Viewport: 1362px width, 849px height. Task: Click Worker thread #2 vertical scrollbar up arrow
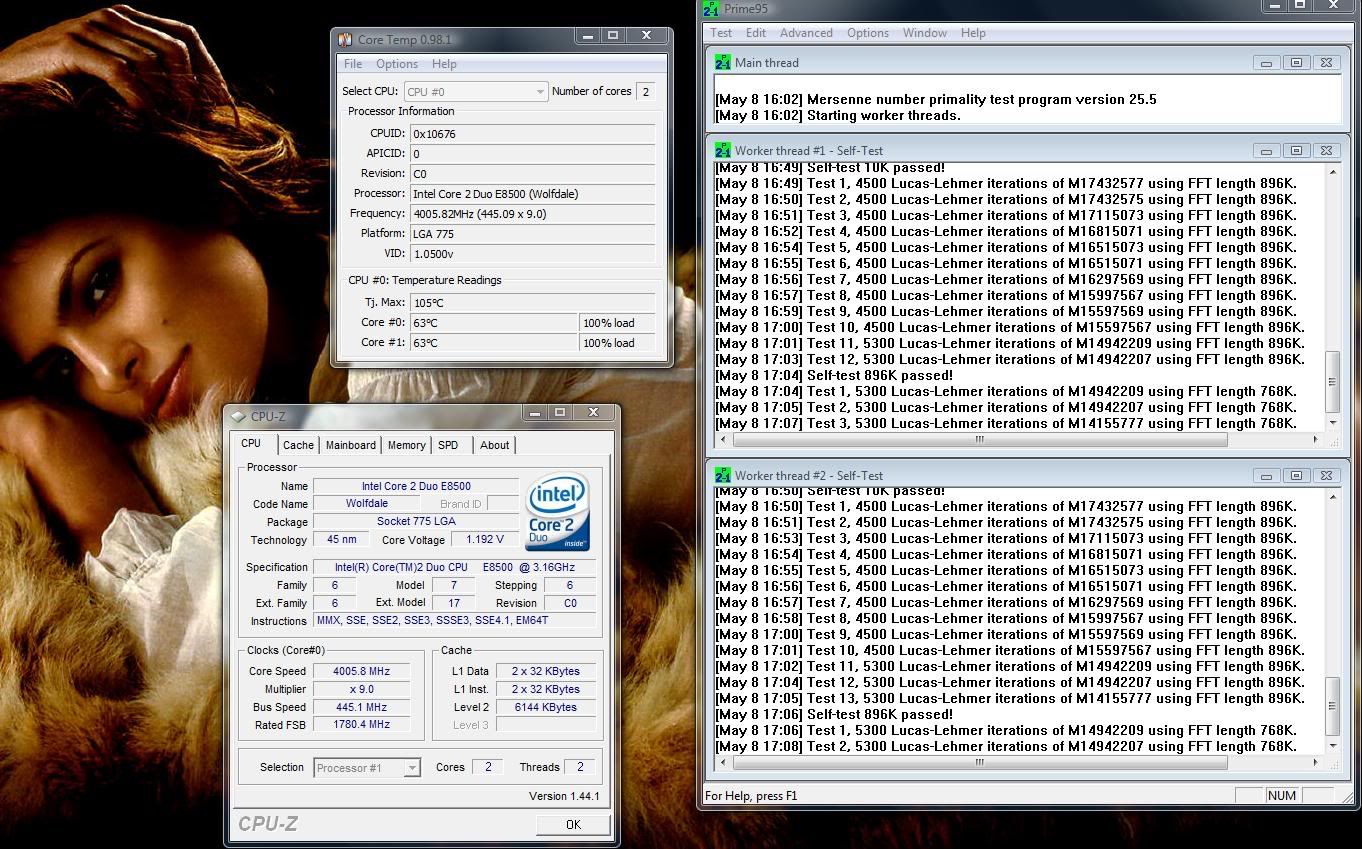pyautogui.click(x=1332, y=497)
